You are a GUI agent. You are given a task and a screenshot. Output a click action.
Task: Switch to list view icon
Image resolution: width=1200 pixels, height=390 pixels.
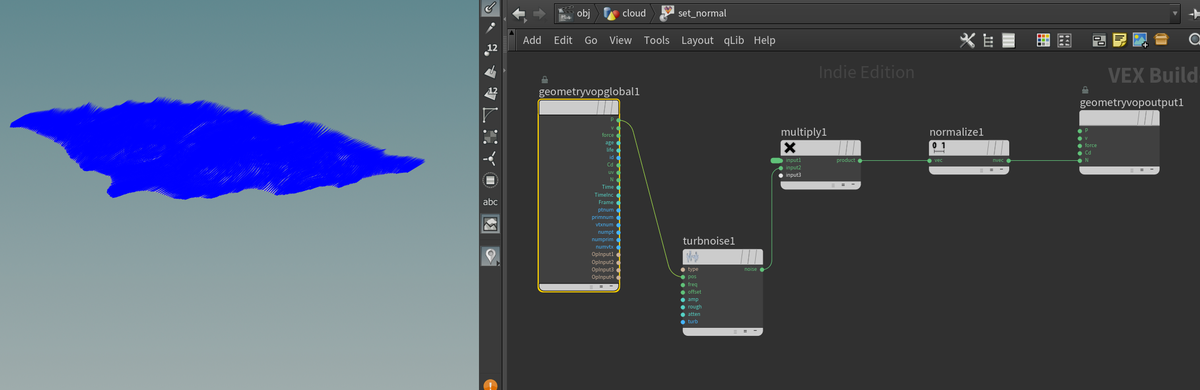[x=1008, y=40]
